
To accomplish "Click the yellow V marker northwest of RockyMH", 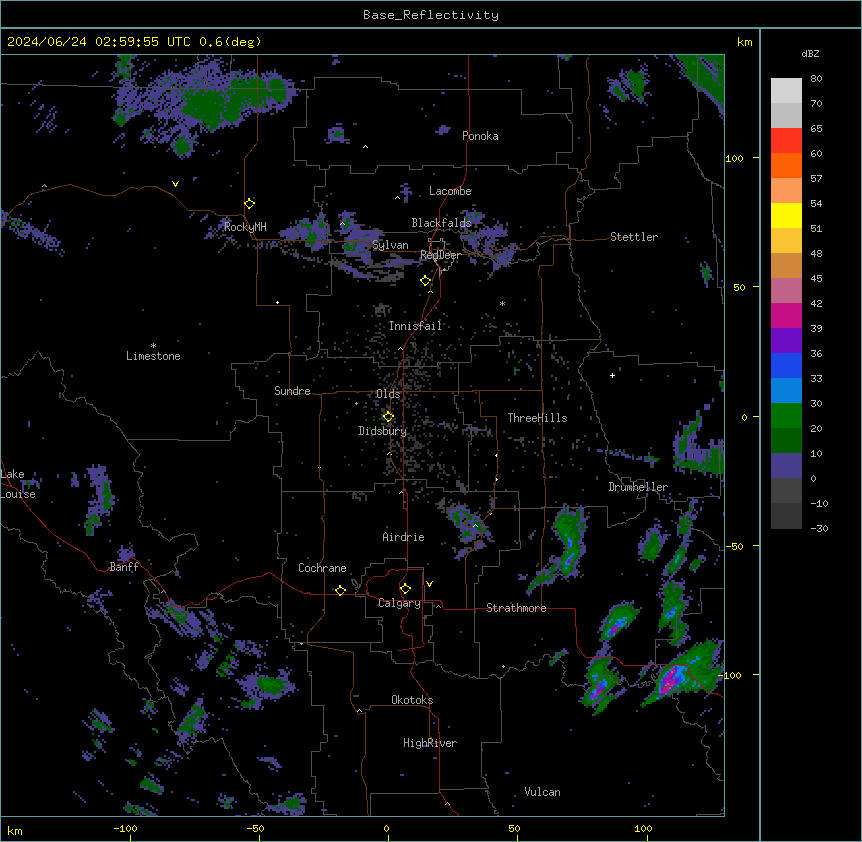I will pos(175,184).
